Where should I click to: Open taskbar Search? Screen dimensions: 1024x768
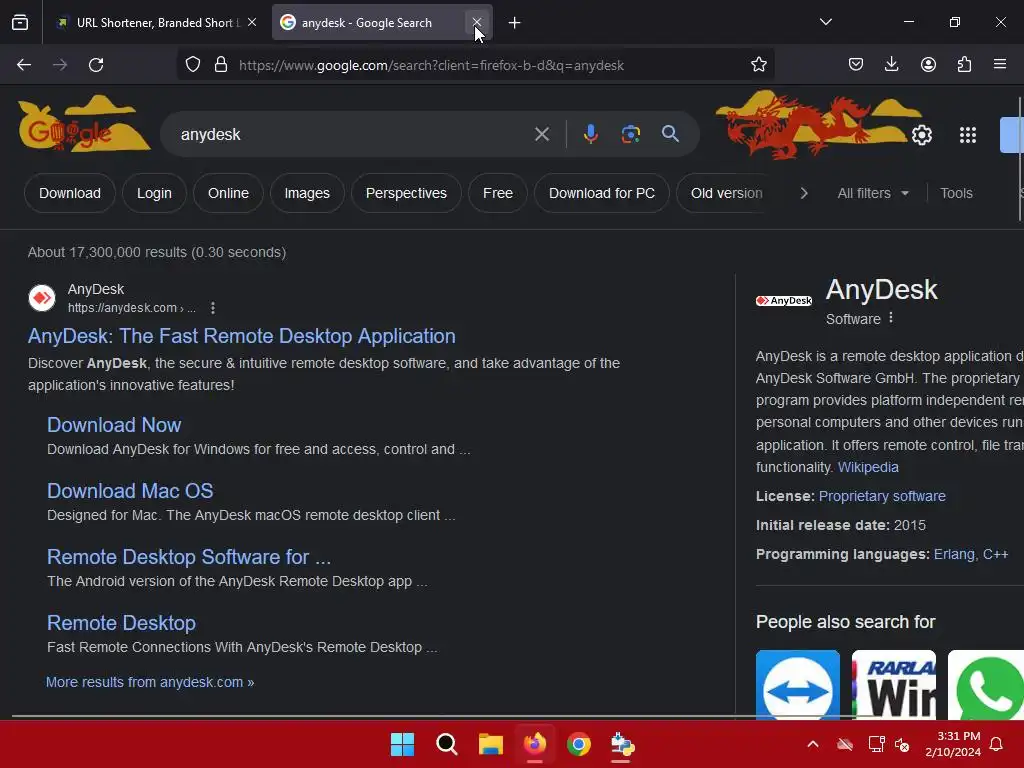[447, 744]
